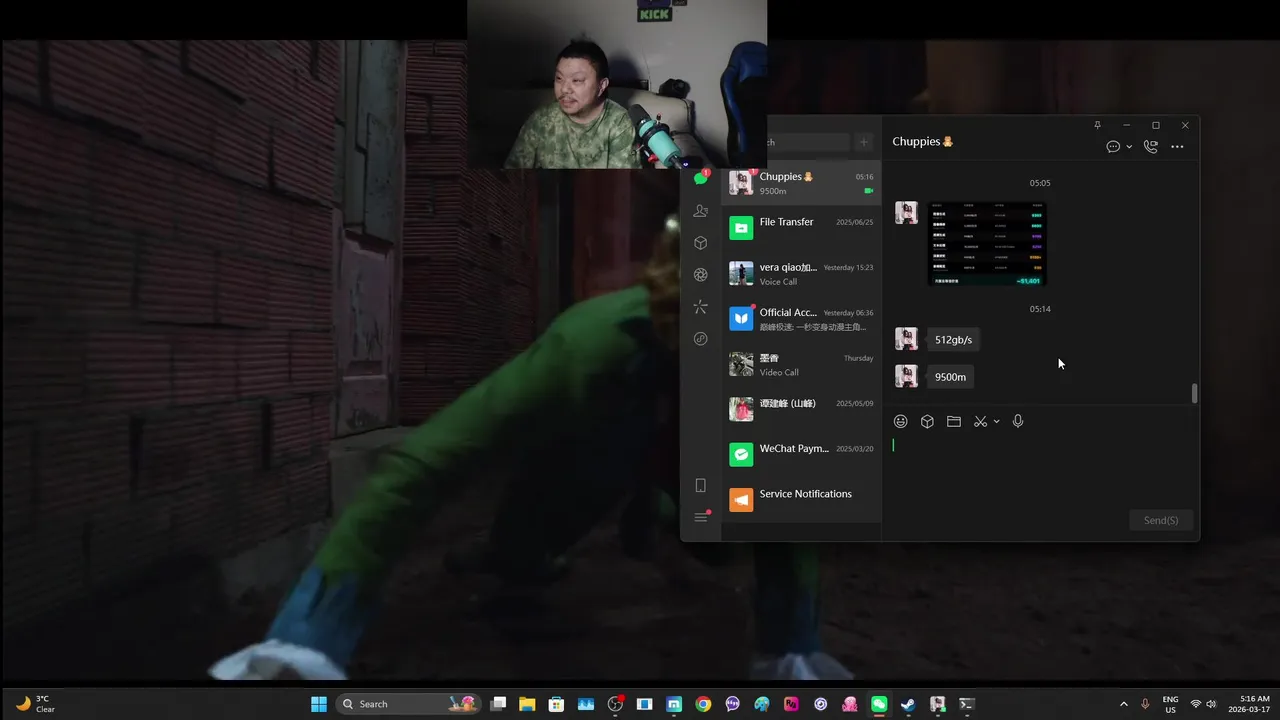This screenshot has height=720, width=1280.
Task: Open the WeChat Payment chat
Action: pyautogui.click(x=801, y=455)
